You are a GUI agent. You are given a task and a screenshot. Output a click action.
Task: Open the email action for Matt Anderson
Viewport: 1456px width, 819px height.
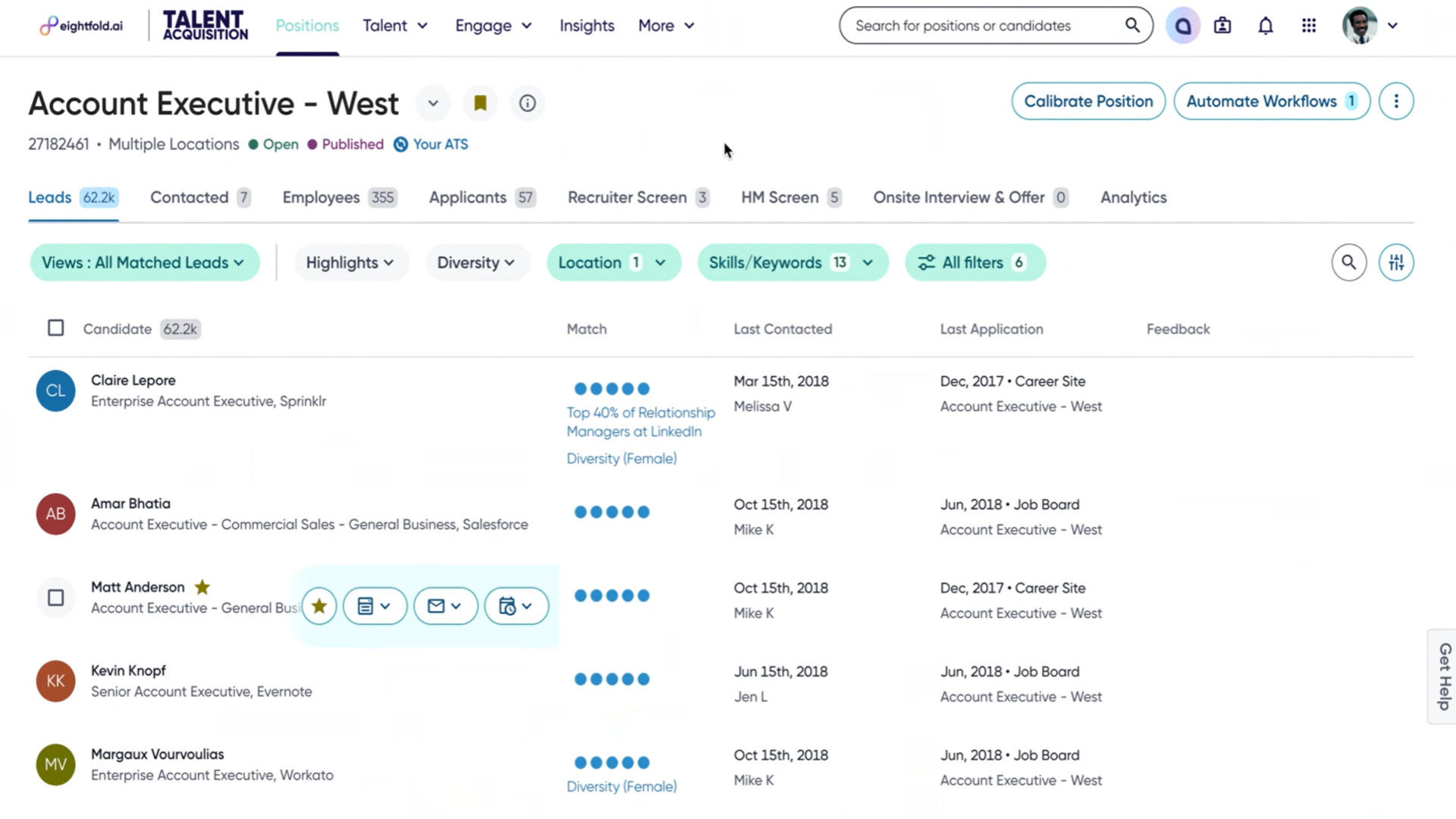click(x=446, y=605)
